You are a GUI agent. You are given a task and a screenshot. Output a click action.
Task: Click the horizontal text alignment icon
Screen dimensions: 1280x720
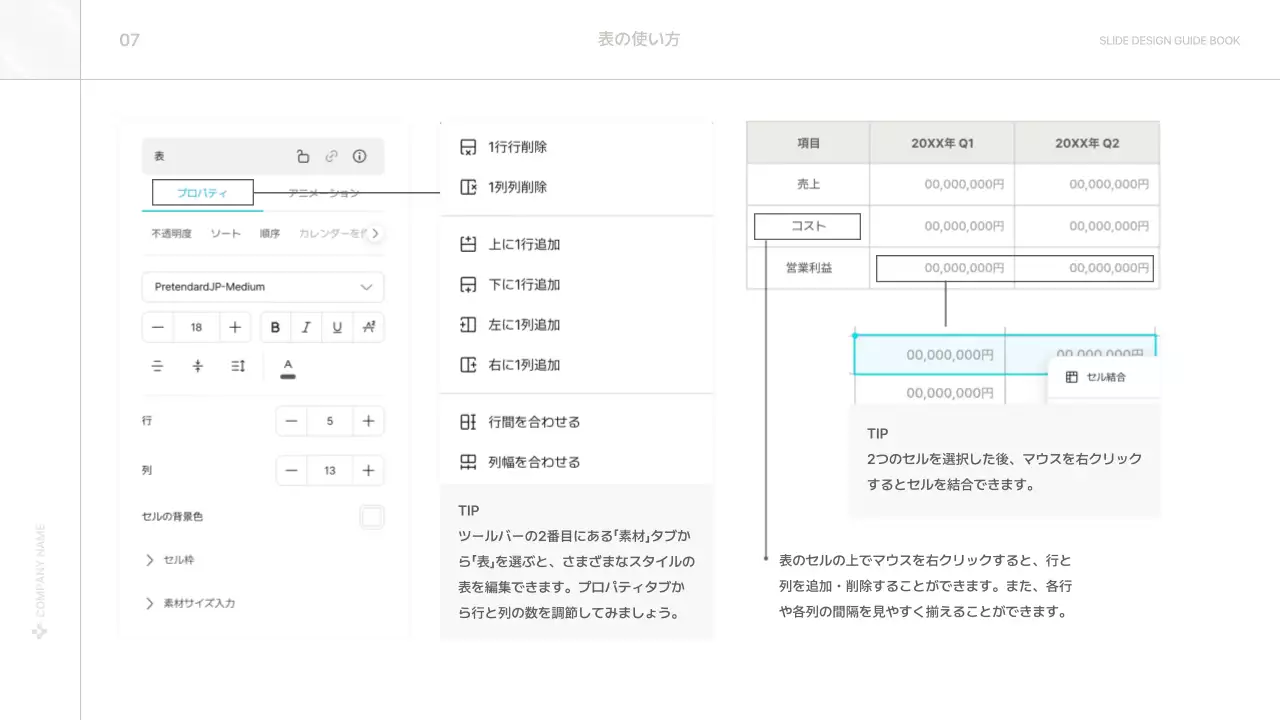157,366
